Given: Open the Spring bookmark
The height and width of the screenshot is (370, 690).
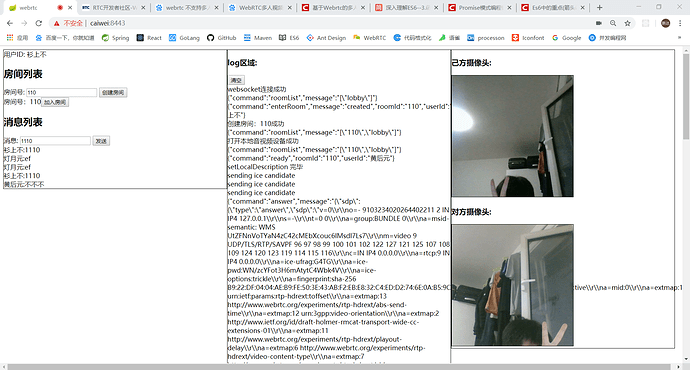Looking at the screenshot, I should [x=115, y=38].
